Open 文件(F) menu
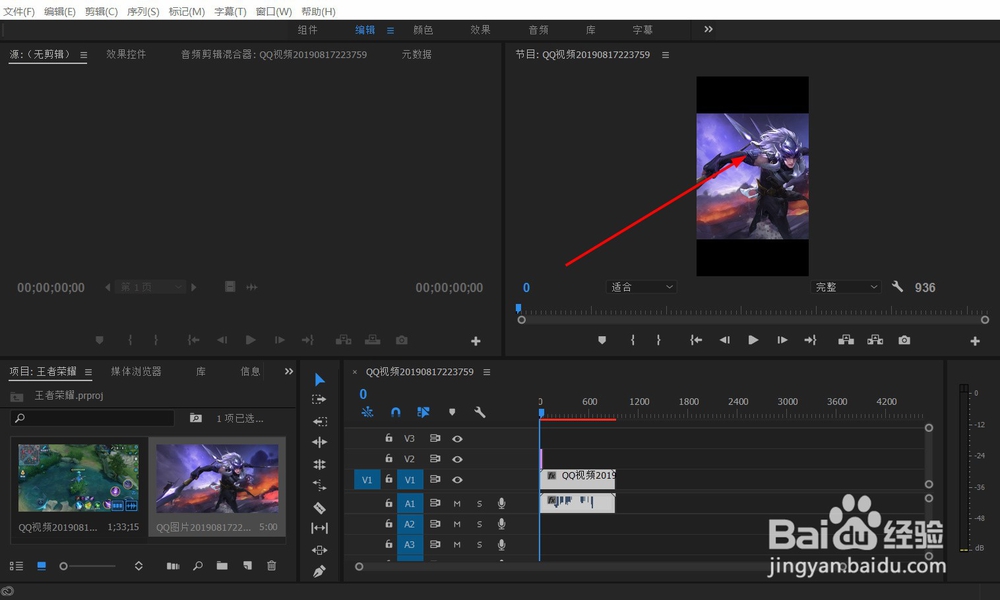1000x600 pixels. (19, 11)
